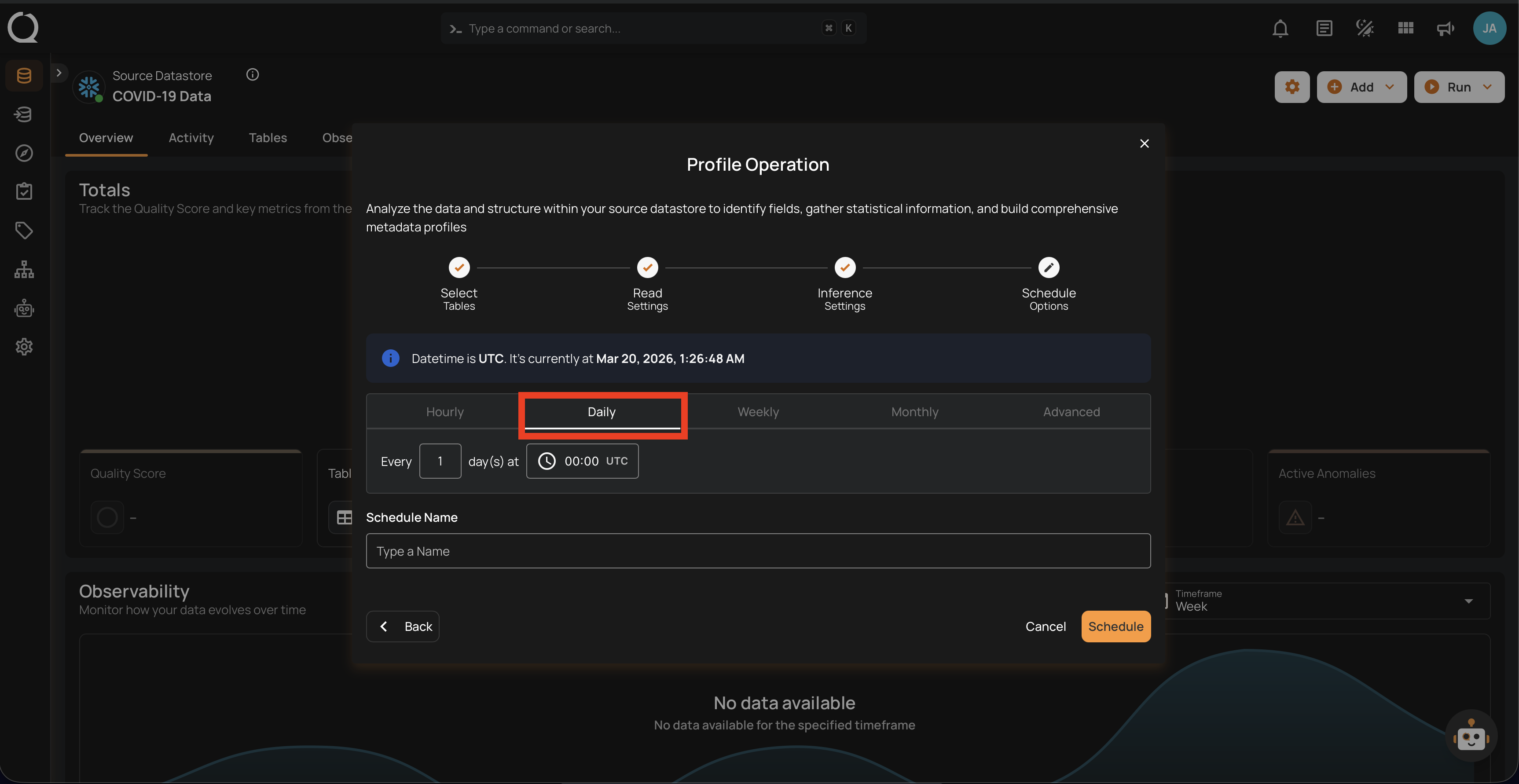Expand the sidebar with the chevron
The image size is (1519, 784).
59,73
